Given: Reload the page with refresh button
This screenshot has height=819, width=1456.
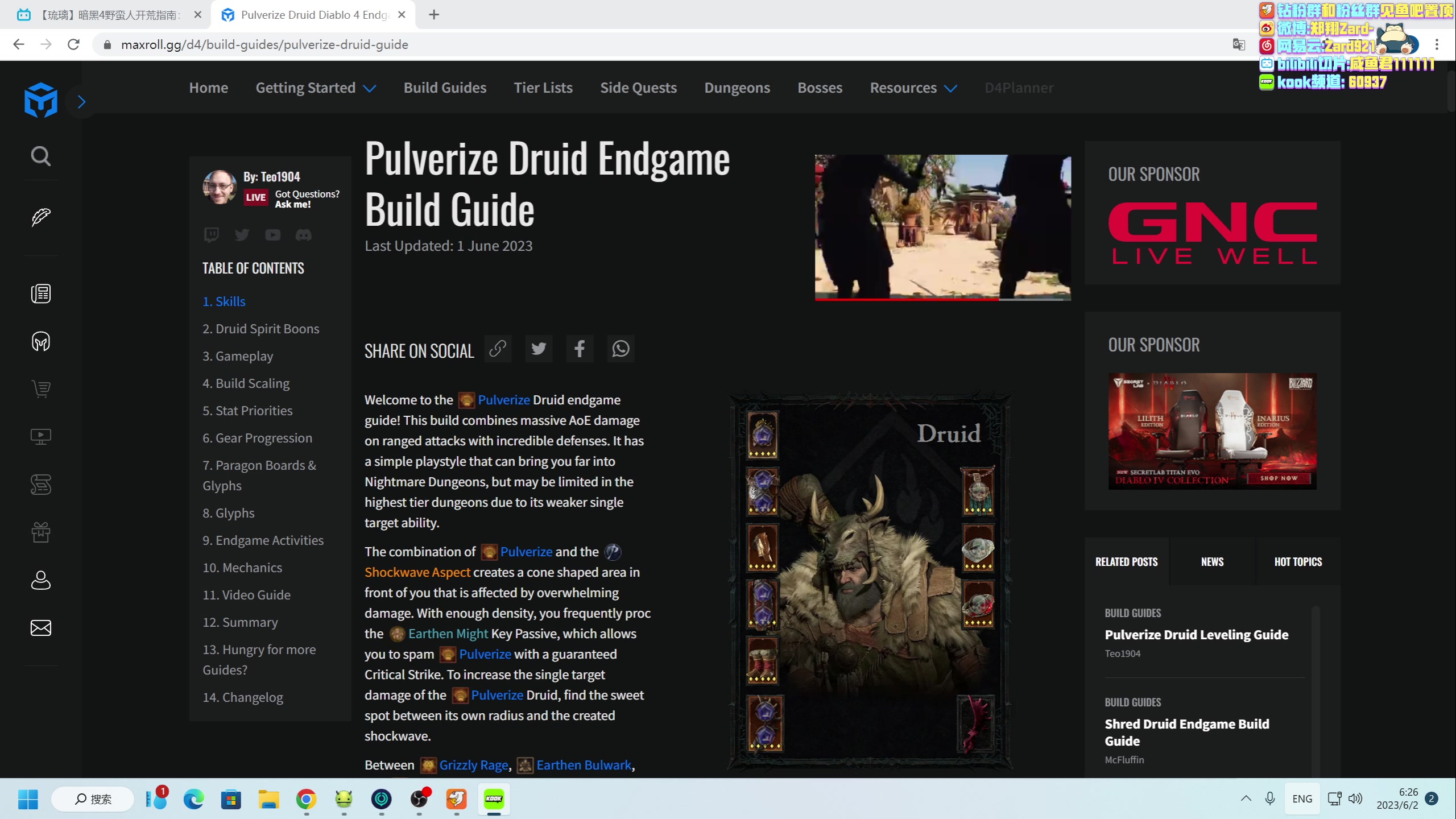Looking at the screenshot, I should coord(73,44).
